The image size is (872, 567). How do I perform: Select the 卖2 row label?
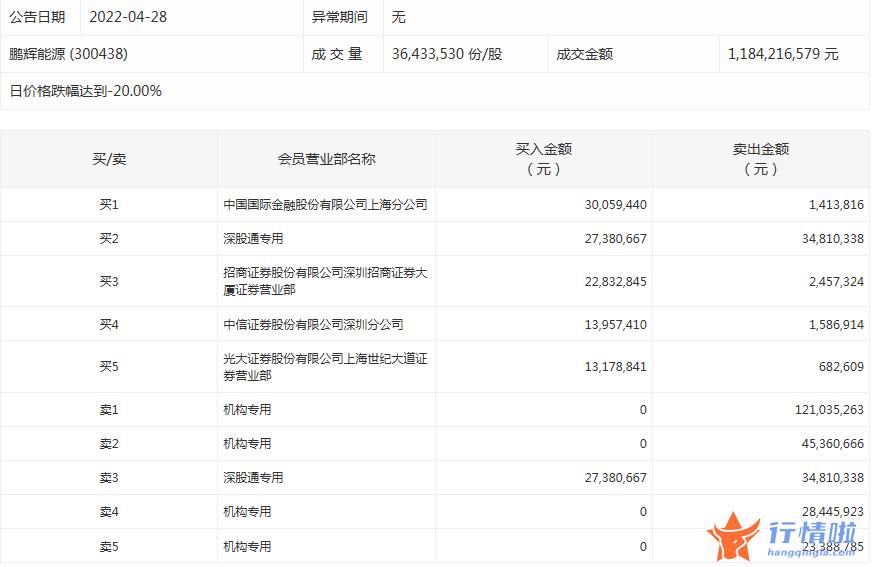tap(109, 444)
